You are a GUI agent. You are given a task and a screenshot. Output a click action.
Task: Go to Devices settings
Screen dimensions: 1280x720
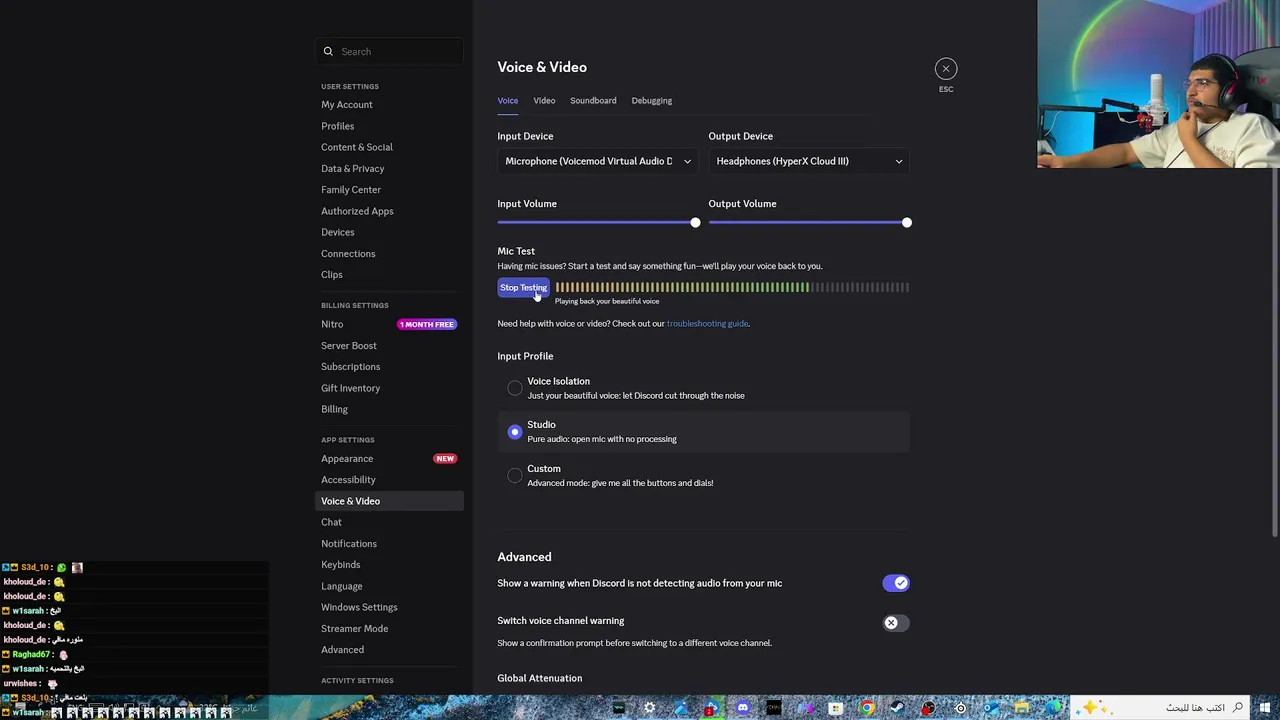[338, 232]
